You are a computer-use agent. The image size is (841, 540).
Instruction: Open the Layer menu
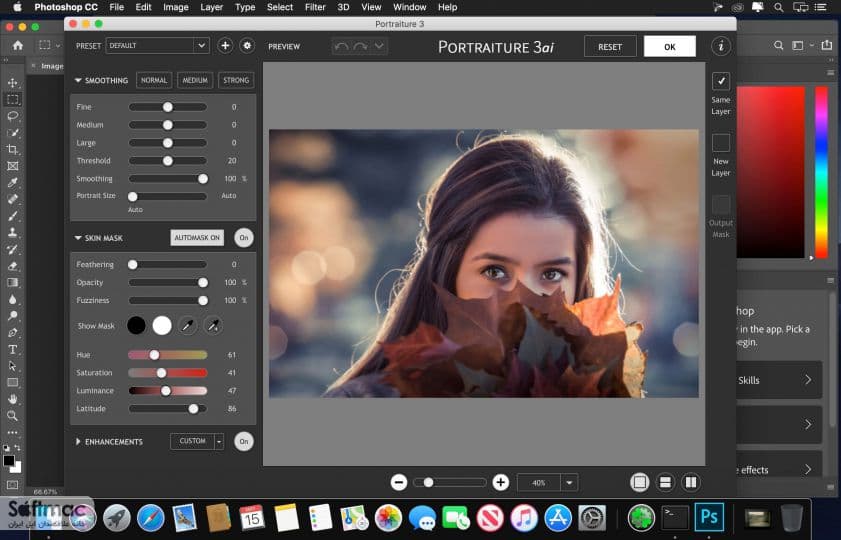[211, 7]
